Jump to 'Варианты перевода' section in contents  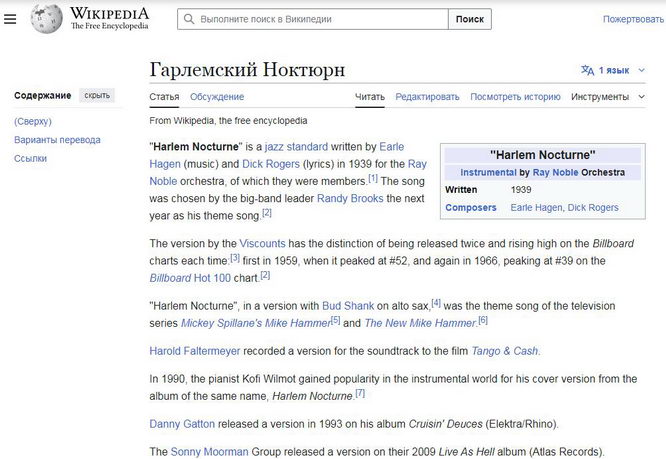tap(57, 140)
